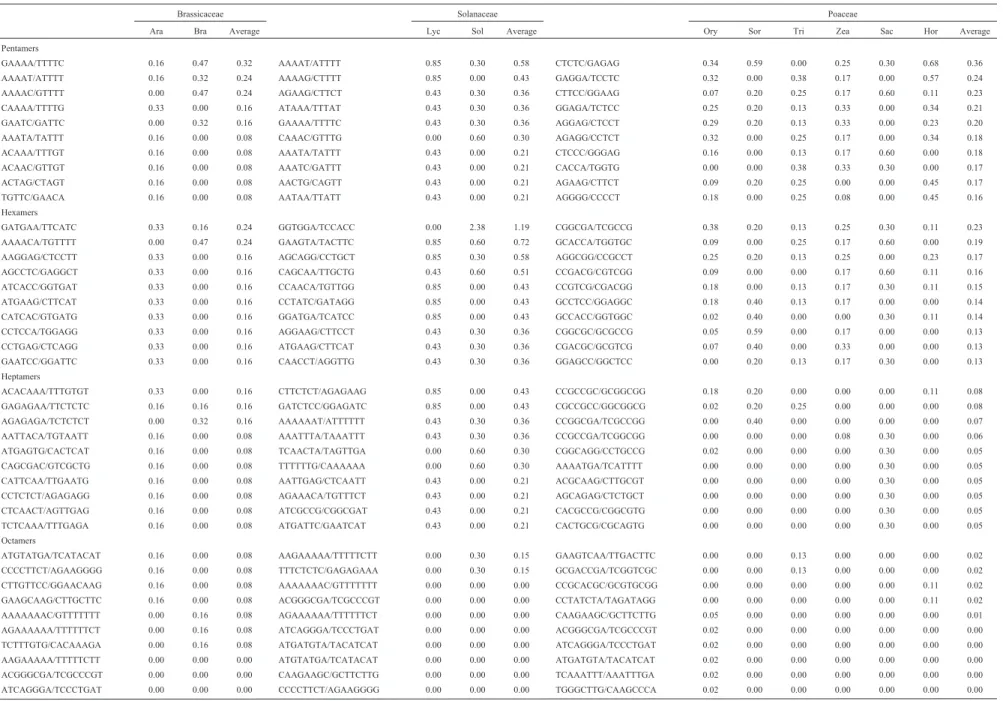This screenshot has width=1003, height=701.
Task: Select the TGGGCTTG/CAAGCCCA octamer cell
Action: pyautogui.click(x=606, y=690)
